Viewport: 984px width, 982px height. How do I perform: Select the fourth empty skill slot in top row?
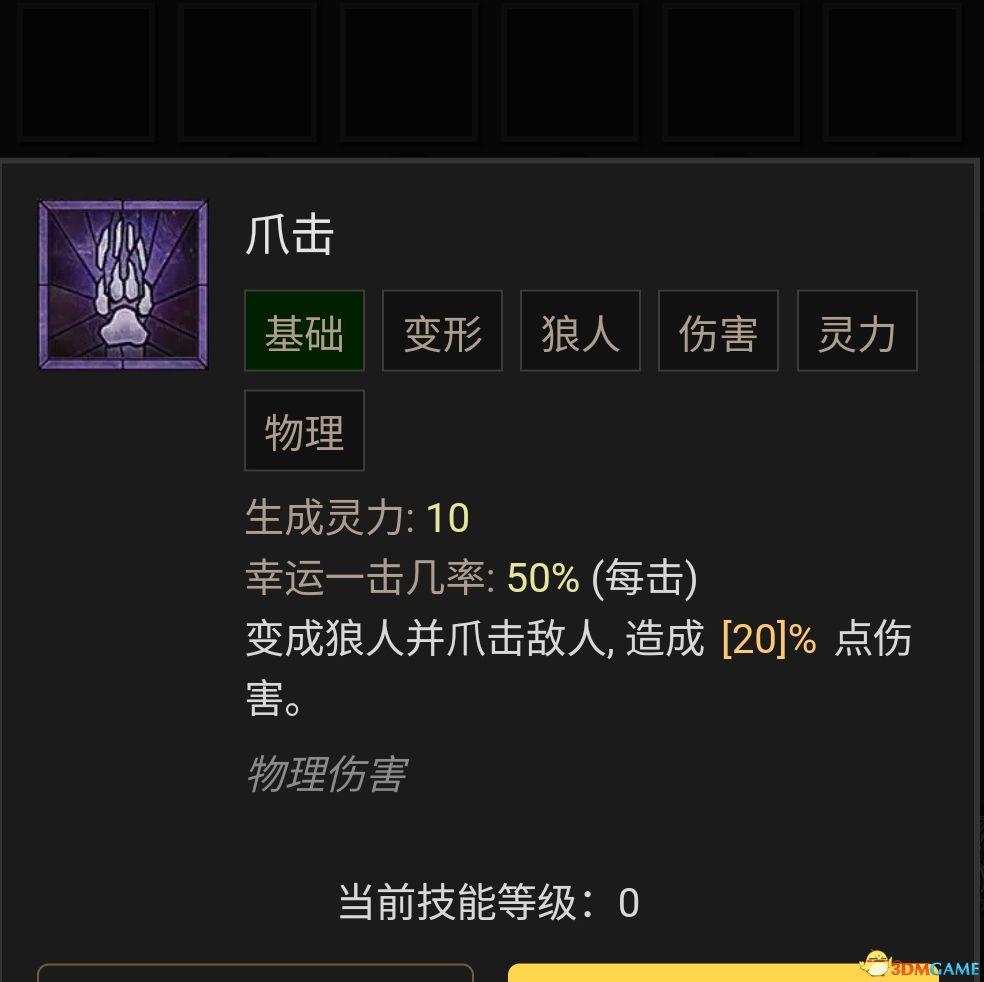pos(570,71)
